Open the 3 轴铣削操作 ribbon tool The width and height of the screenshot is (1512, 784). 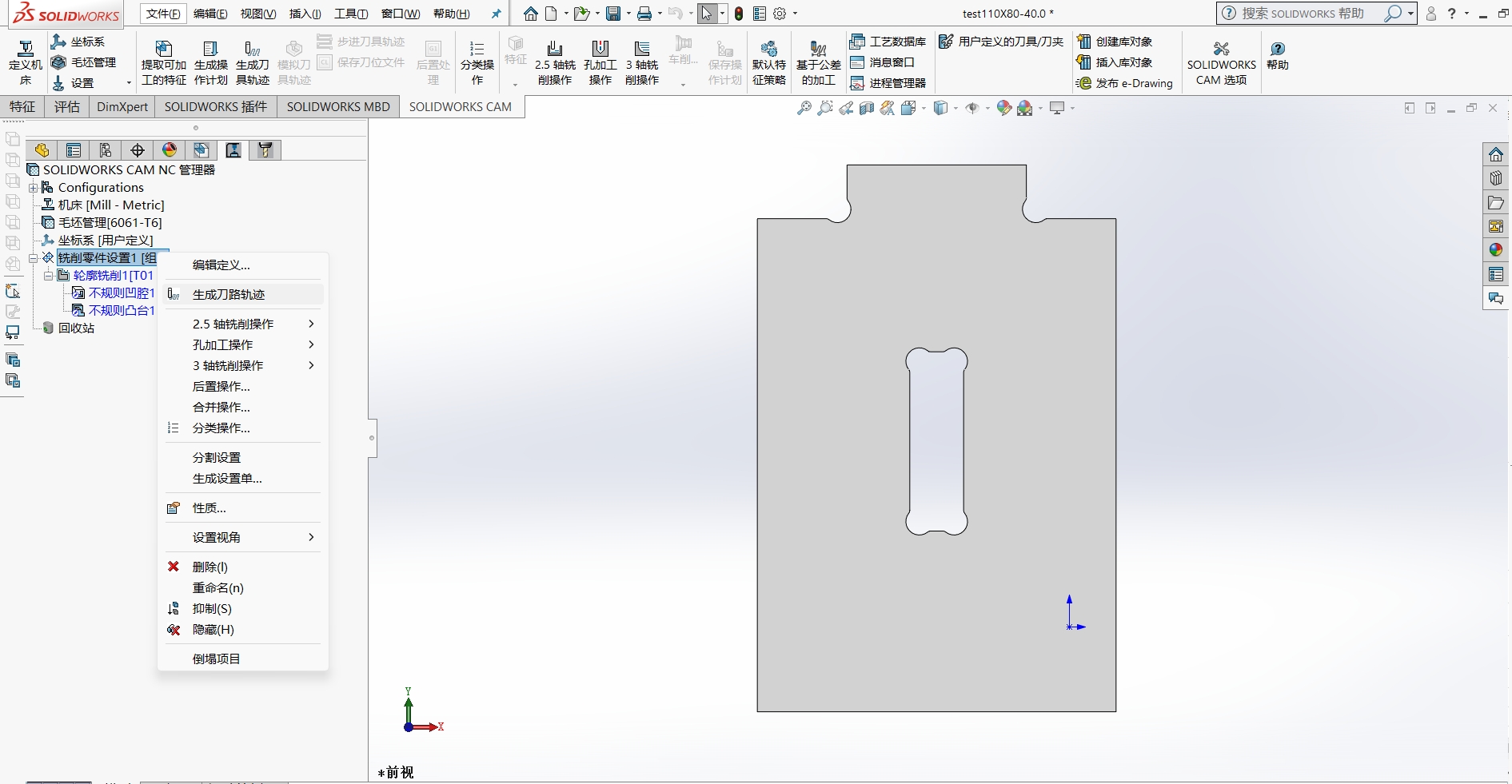coord(642,62)
